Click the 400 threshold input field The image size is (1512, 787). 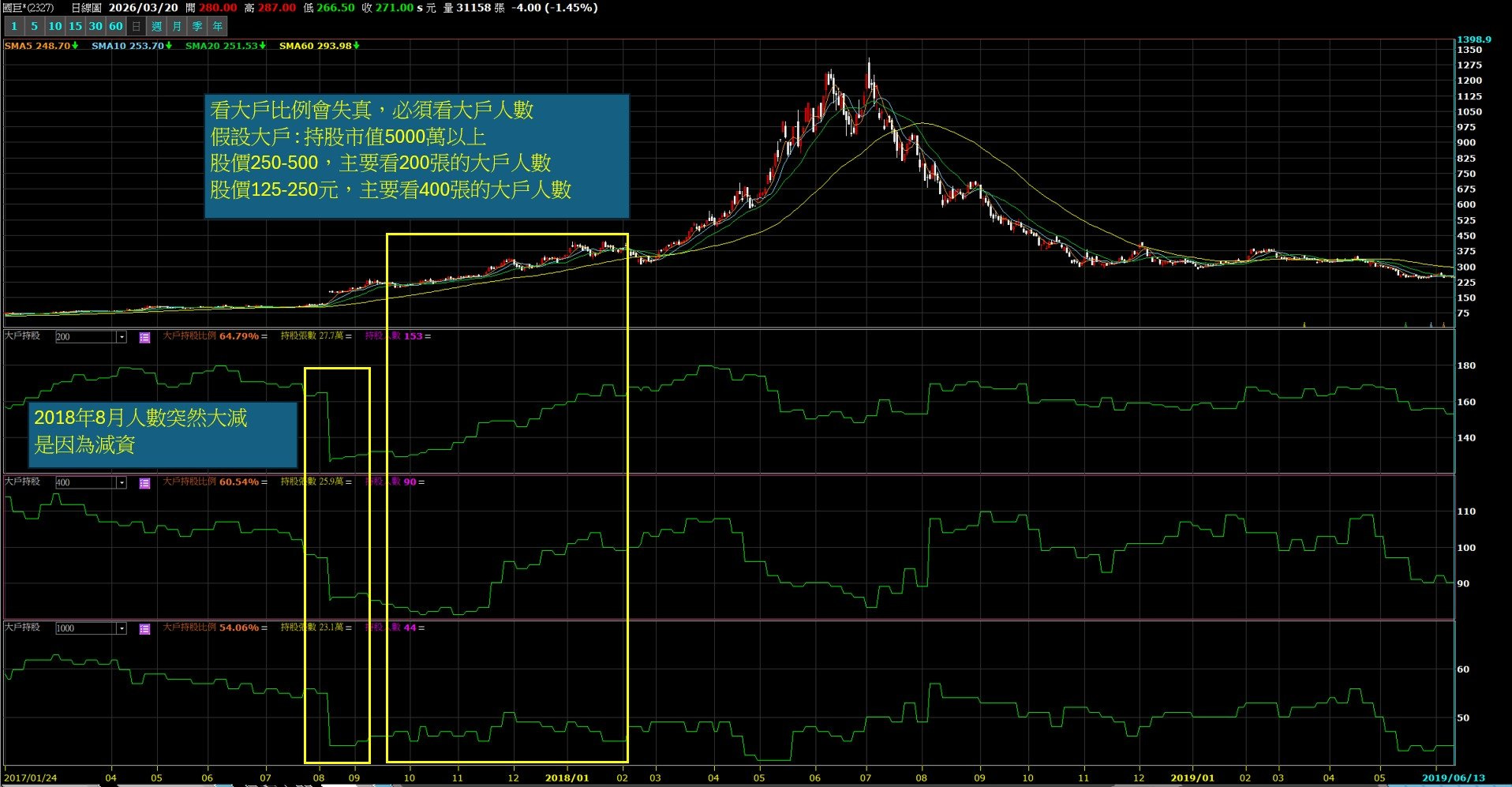pos(86,482)
